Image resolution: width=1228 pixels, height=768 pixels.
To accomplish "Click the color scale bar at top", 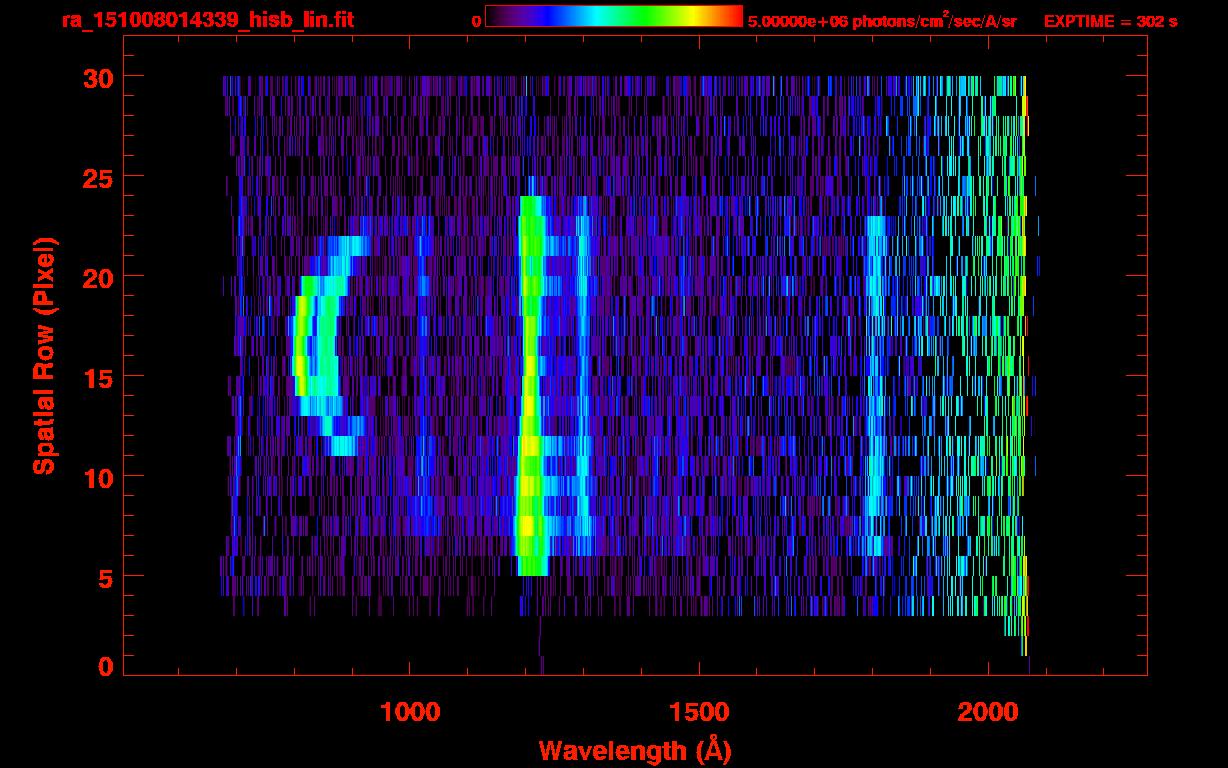I will (x=613, y=16).
